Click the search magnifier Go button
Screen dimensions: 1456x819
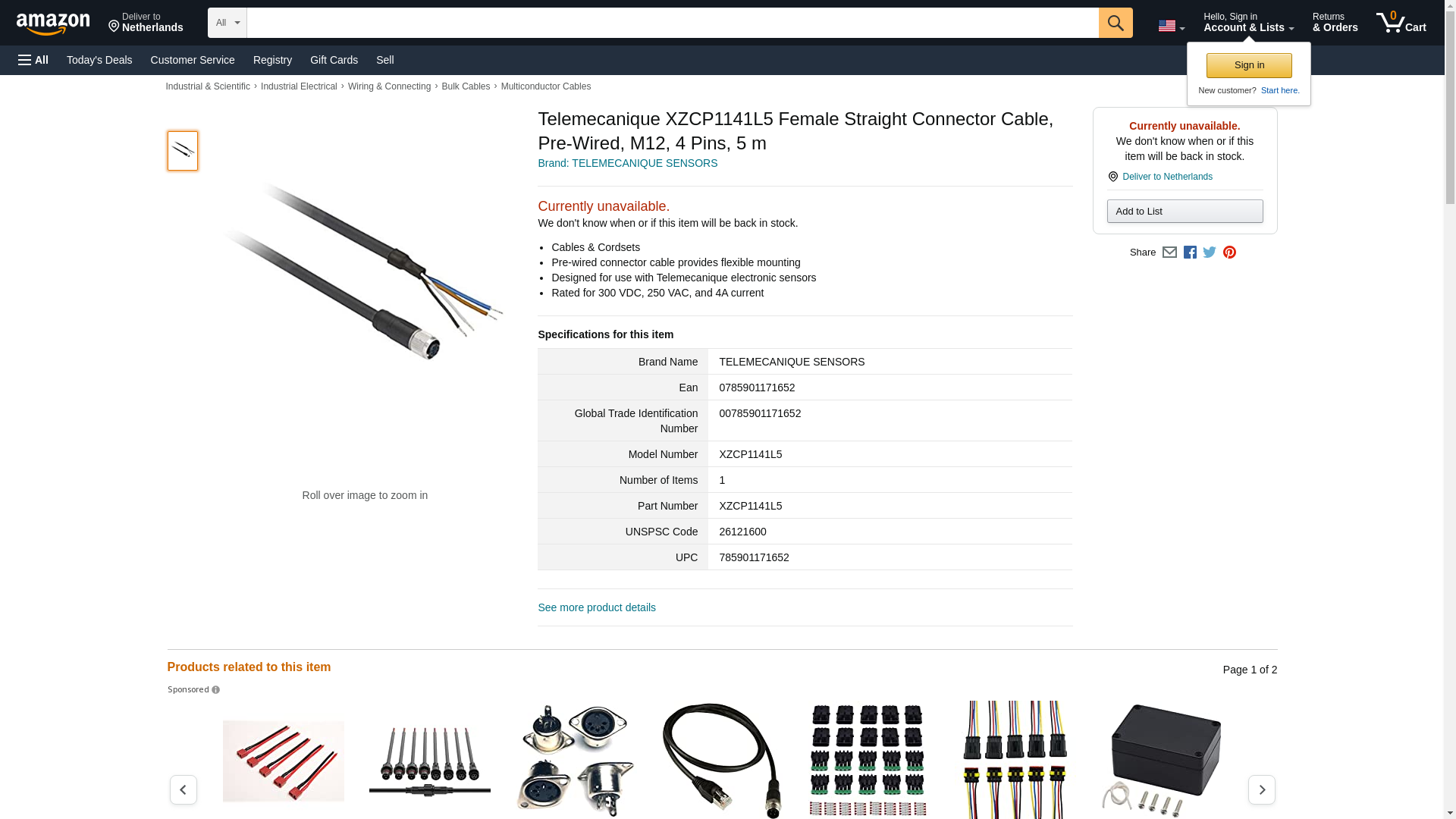[1115, 23]
